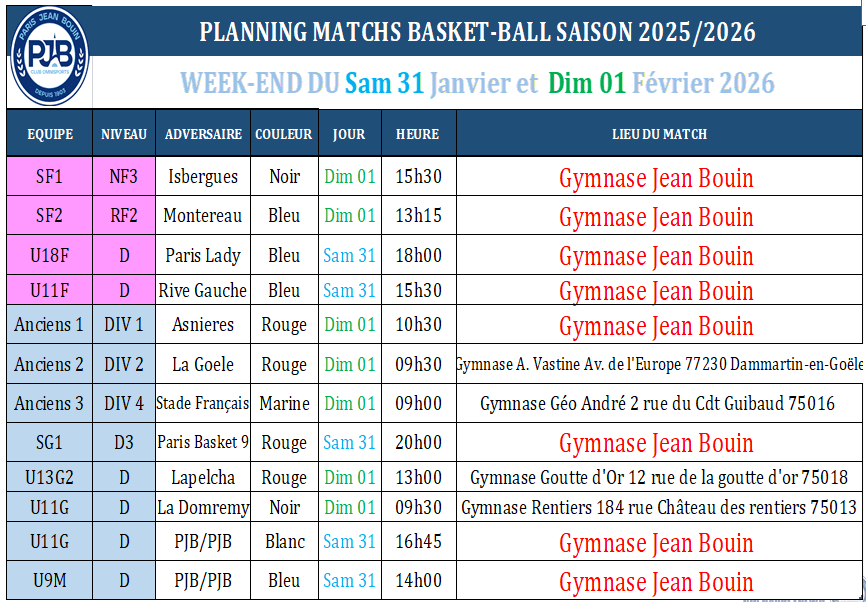Select the LIEU DU MATCH column header
This screenshot has height=602, width=866.
pos(659,134)
